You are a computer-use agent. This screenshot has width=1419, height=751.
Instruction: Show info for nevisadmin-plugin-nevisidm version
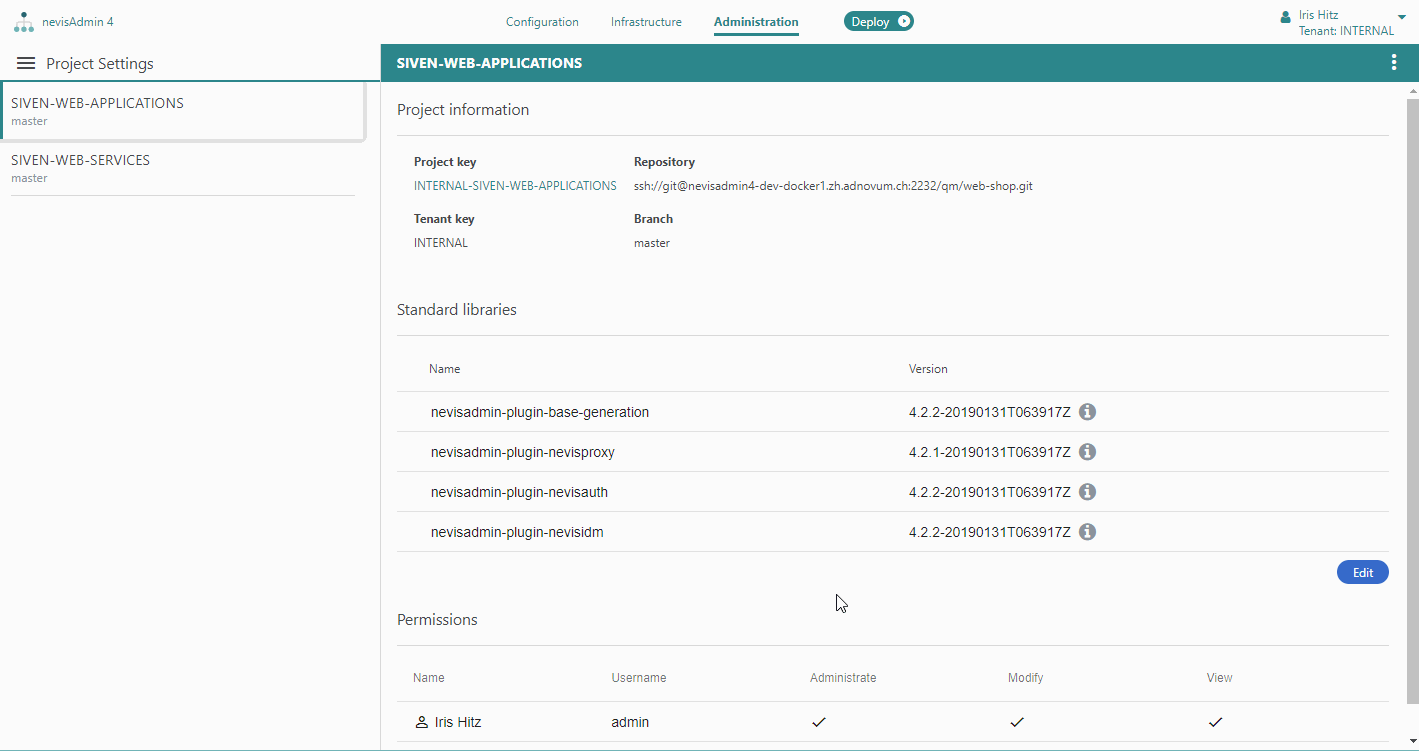[x=1088, y=532]
